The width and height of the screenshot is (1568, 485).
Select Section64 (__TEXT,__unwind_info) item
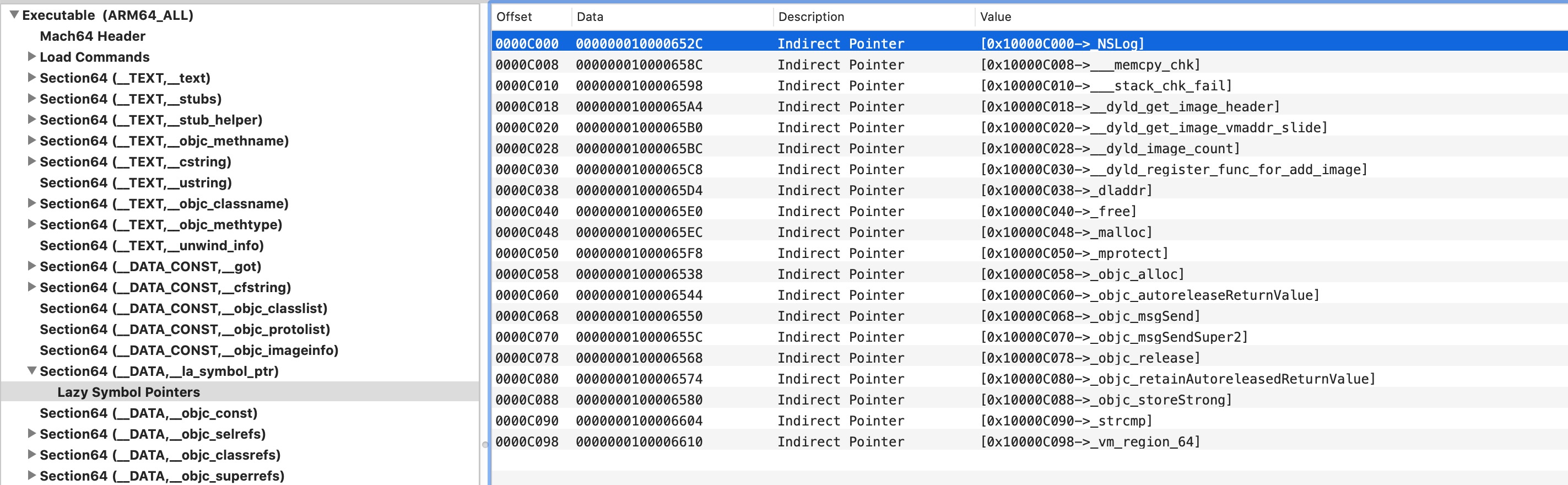coord(152,245)
